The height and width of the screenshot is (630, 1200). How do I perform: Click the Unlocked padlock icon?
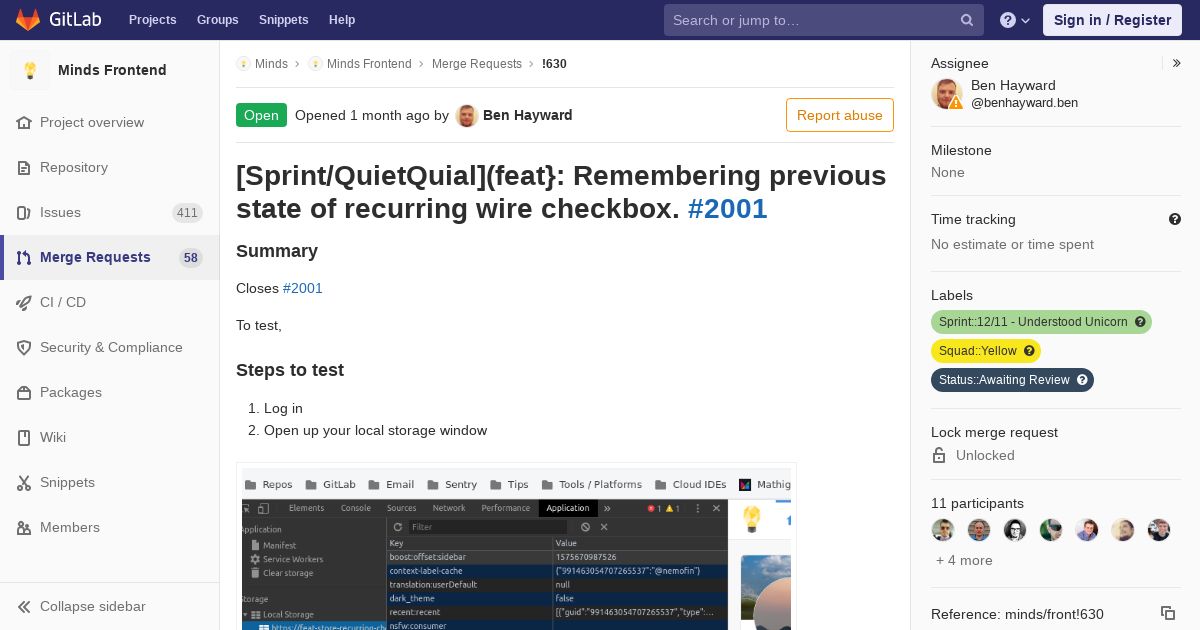tap(939, 455)
